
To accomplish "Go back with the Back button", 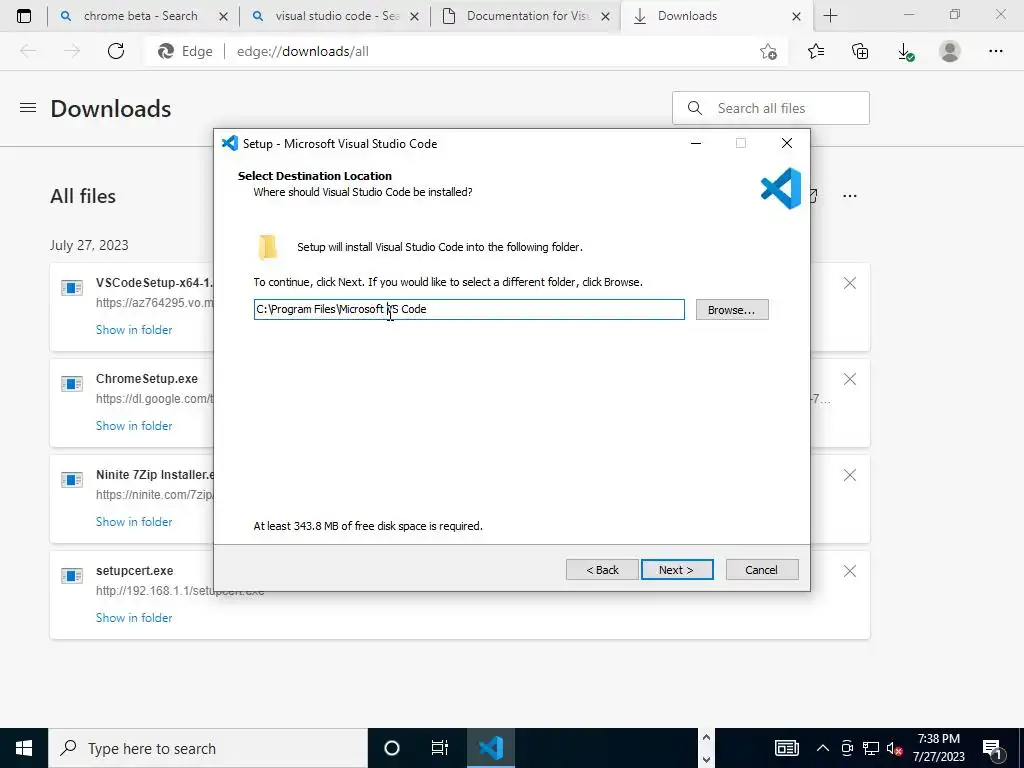I will tap(601, 569).
